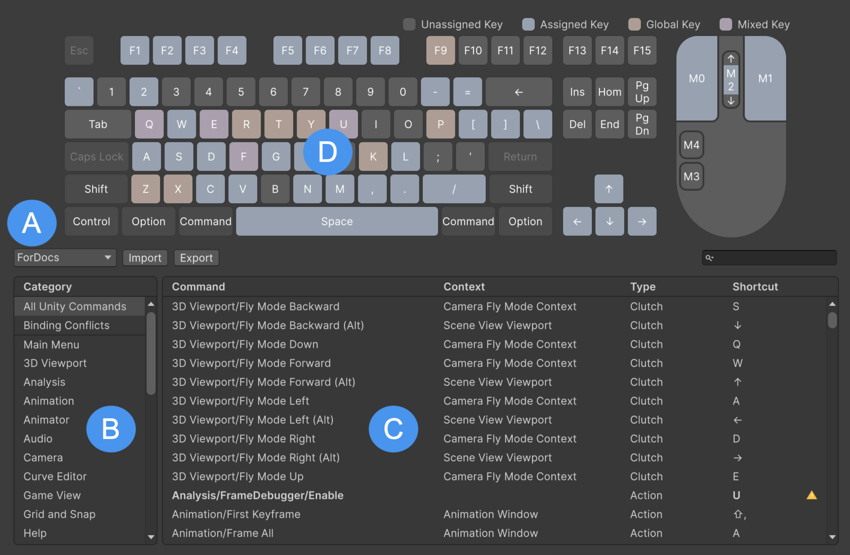Click the Category list scroll-down arrow
The image size is (850, 555).
[151, 537]
